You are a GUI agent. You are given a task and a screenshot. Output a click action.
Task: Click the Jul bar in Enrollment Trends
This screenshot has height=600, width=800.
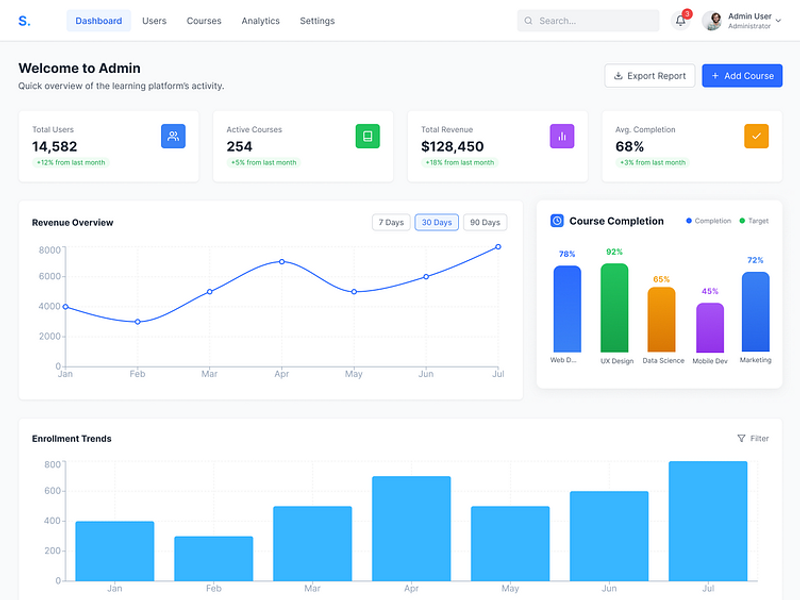pyautogui.click(x=708, y=521)
